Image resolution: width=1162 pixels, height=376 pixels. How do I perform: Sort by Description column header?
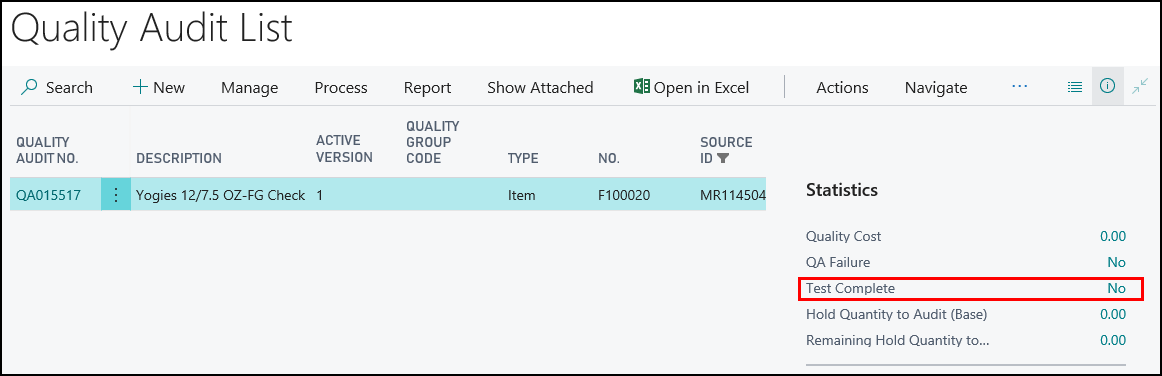[179, 158]
